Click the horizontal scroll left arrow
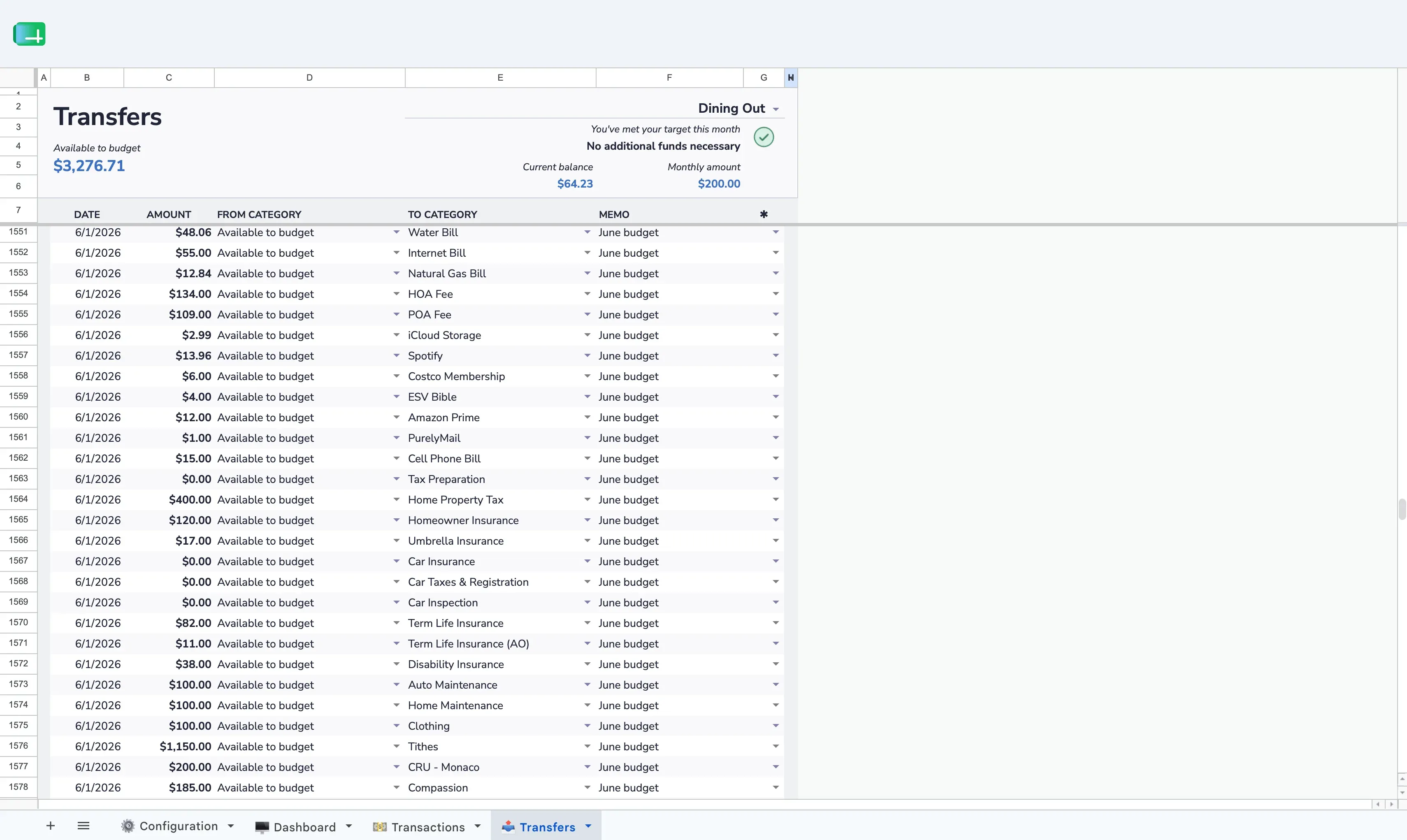The image size is (1407, 840). pos(1377,804)
